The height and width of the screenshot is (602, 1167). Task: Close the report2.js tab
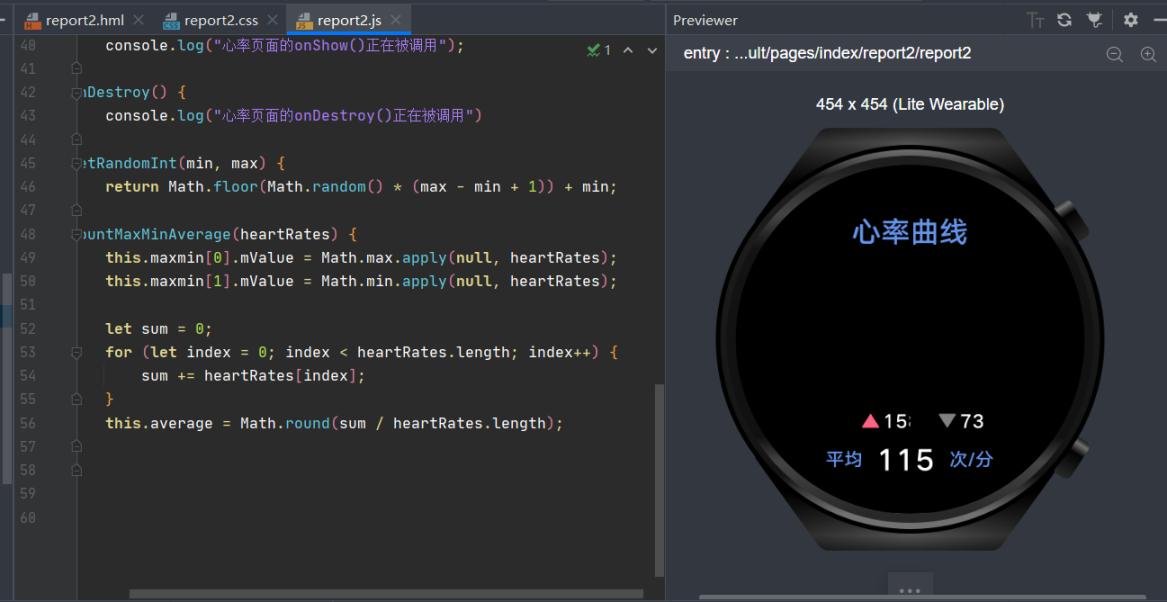(397, 20)
